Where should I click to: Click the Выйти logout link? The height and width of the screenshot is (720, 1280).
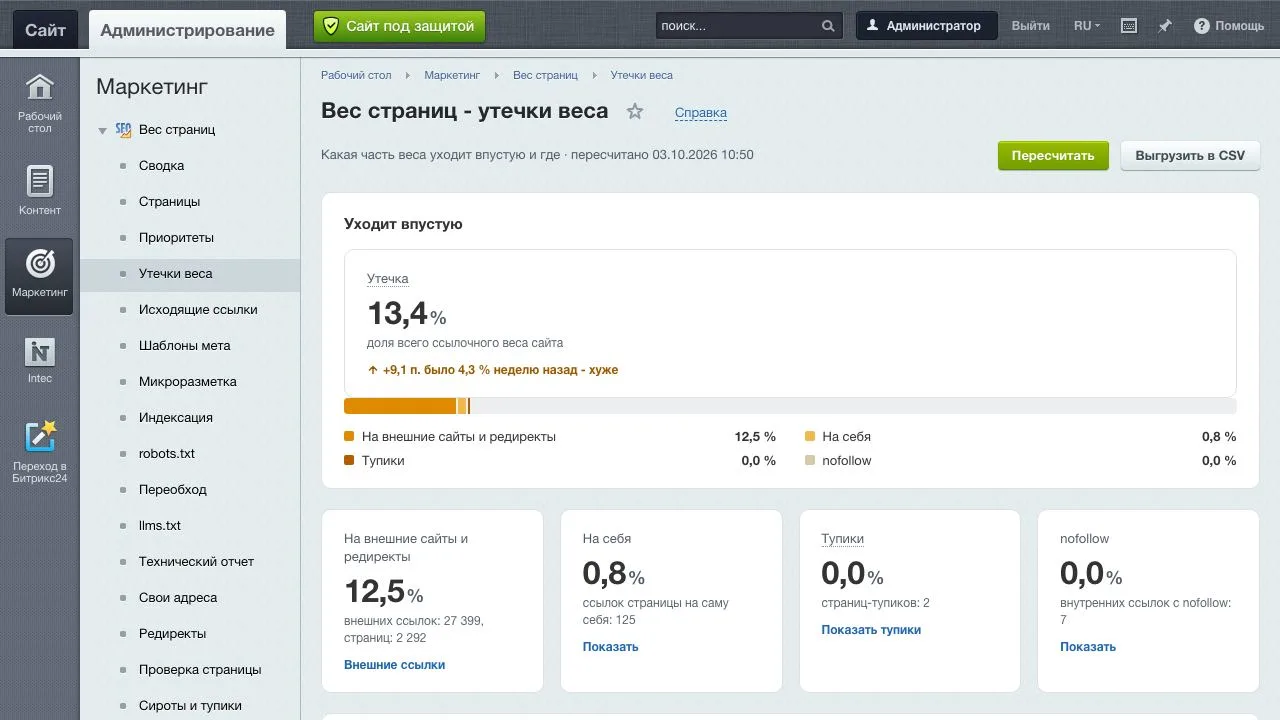(x=1030, y=26)
